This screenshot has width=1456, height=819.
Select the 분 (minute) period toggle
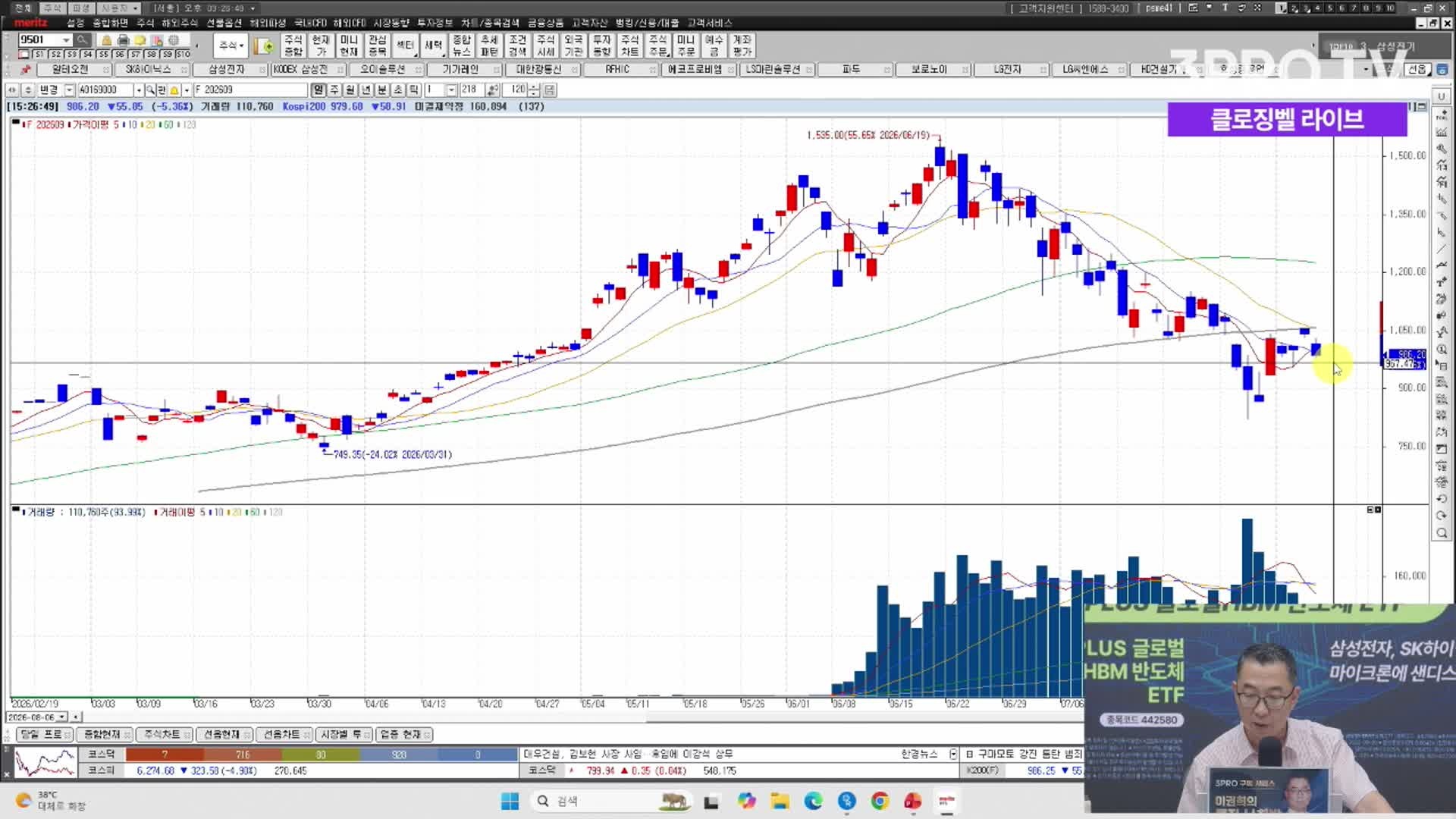[x=382, y=89]
